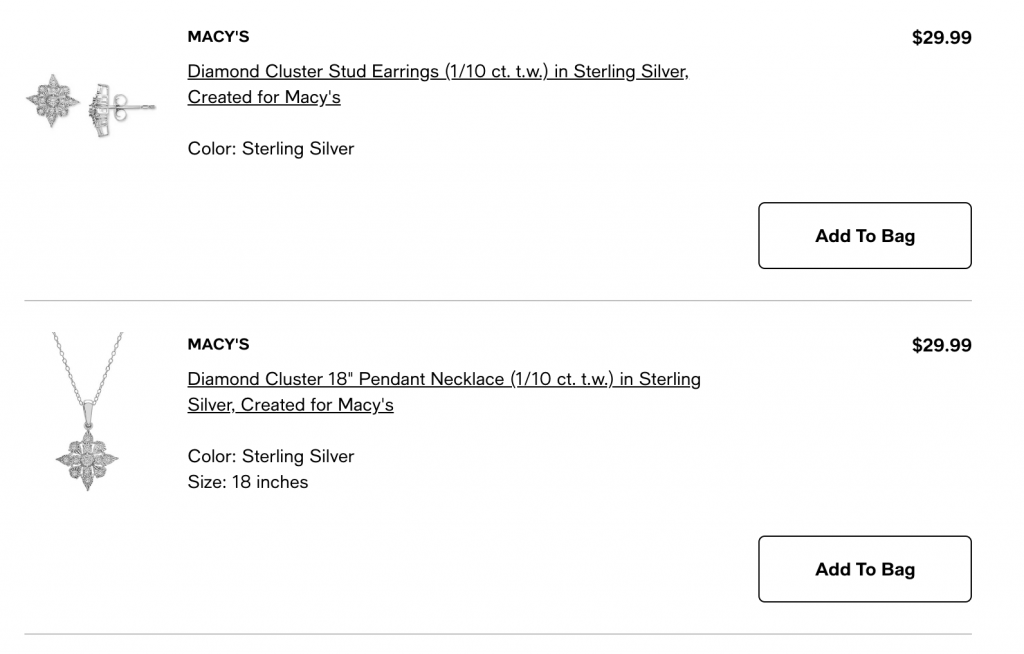Click 'Silver, Created for Macy's' necklace link line
This screenshot has height=654, width=1024.
click(x=291, y=404)
